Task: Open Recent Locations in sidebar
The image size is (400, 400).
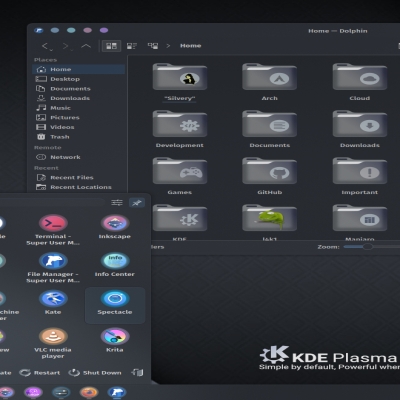Action: pyautogui.click(x=79, y=187)
